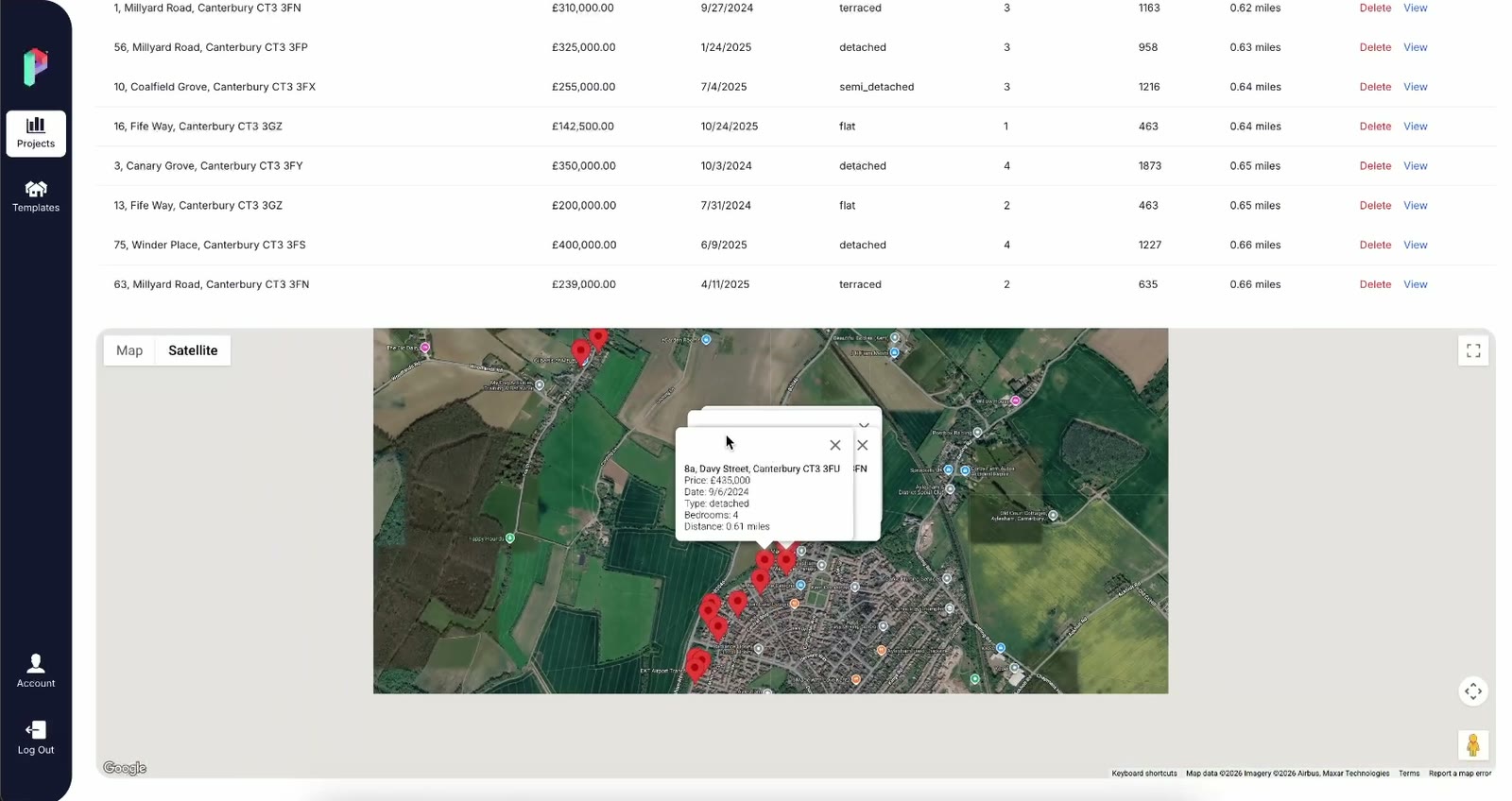1512x801 pixels.
Task: Switch map to Map view
Action: [129, 350]
